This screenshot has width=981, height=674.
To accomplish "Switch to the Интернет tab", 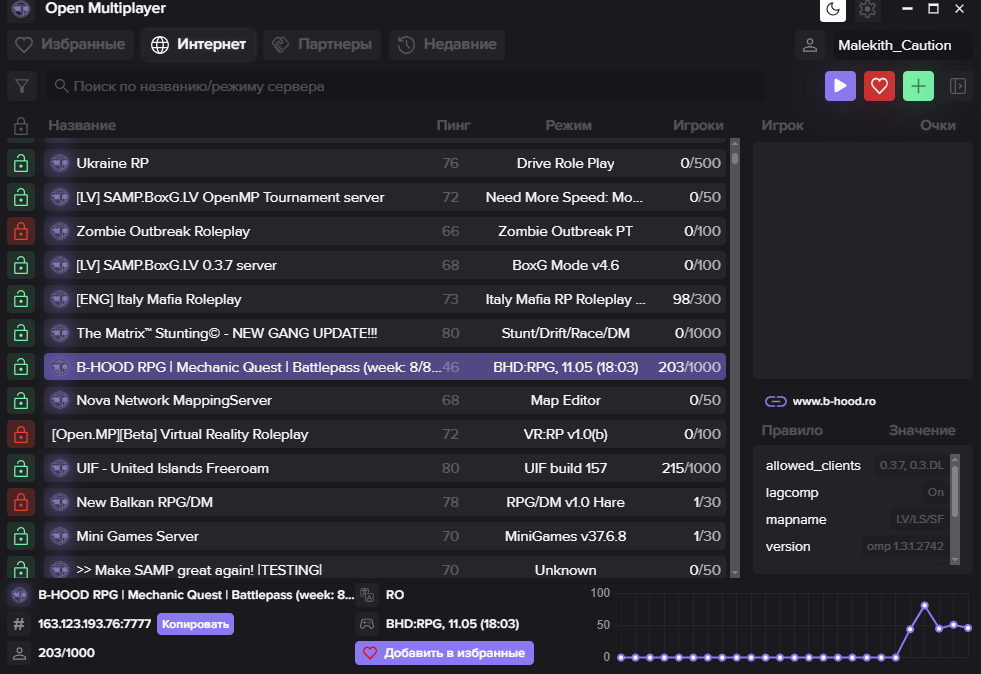I will tap(199, 44).
